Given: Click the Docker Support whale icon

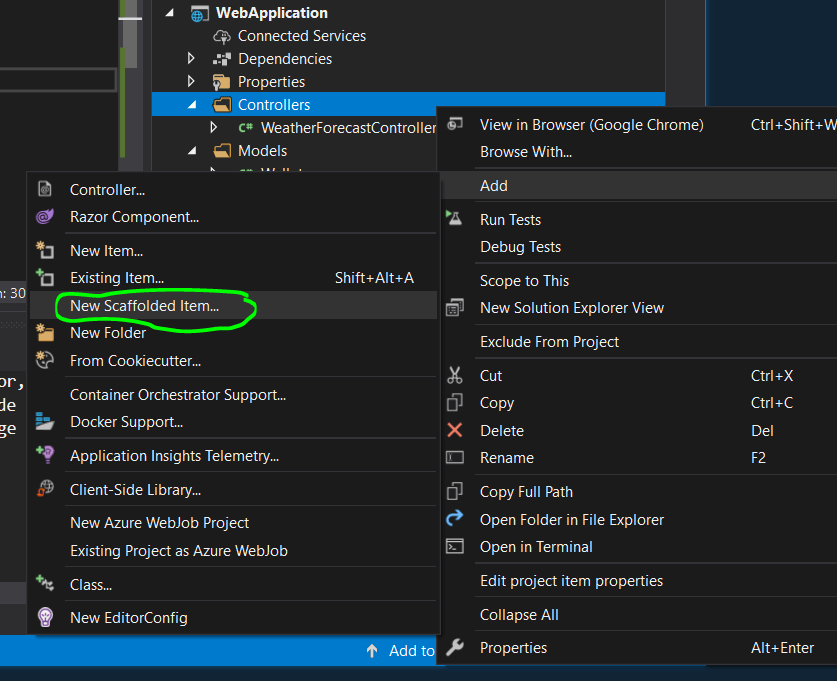Looking at the screenshot, I should (45, 422).
